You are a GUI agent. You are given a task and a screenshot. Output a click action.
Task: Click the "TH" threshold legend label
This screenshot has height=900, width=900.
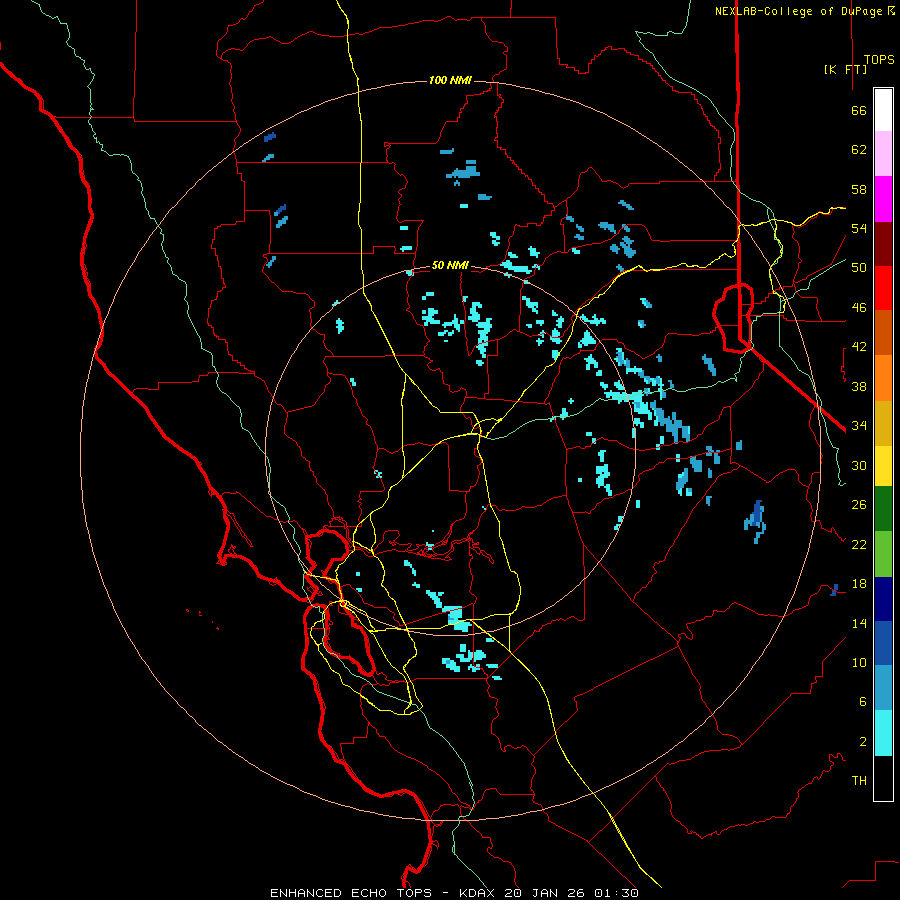click(x=859, y=781)
